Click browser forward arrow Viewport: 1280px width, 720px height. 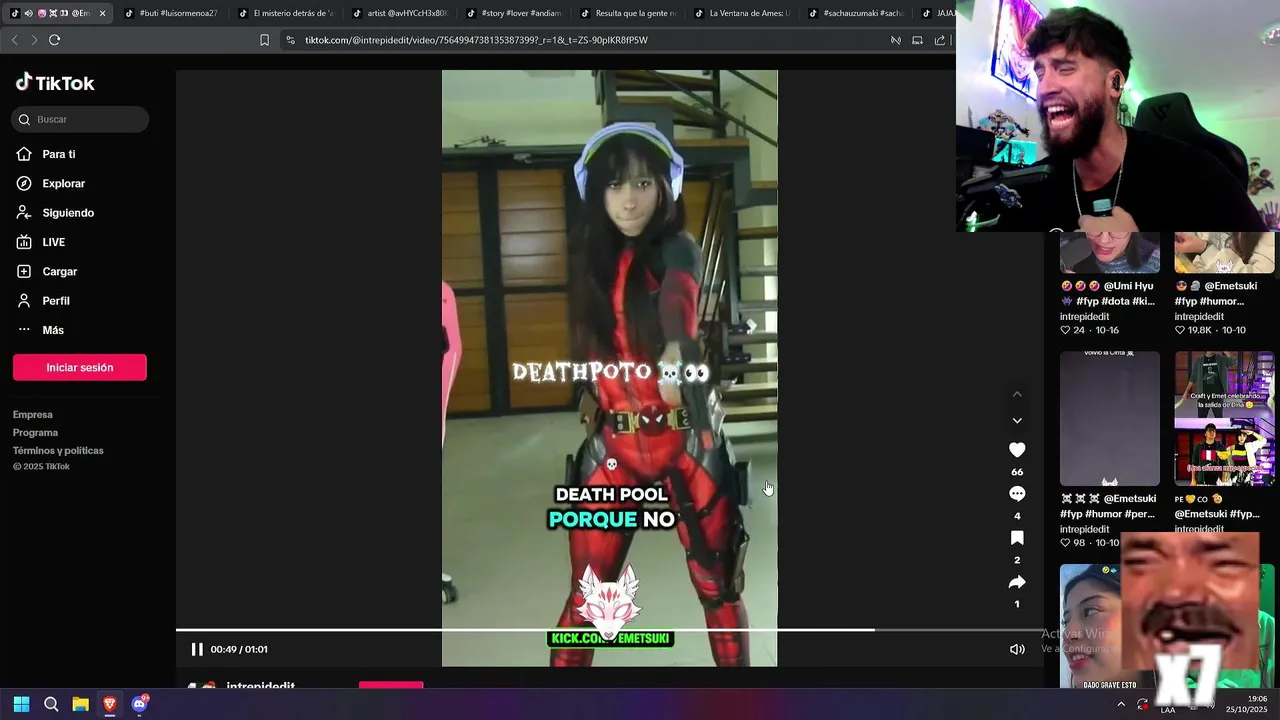pyautogui.click(x=34, y=40)
